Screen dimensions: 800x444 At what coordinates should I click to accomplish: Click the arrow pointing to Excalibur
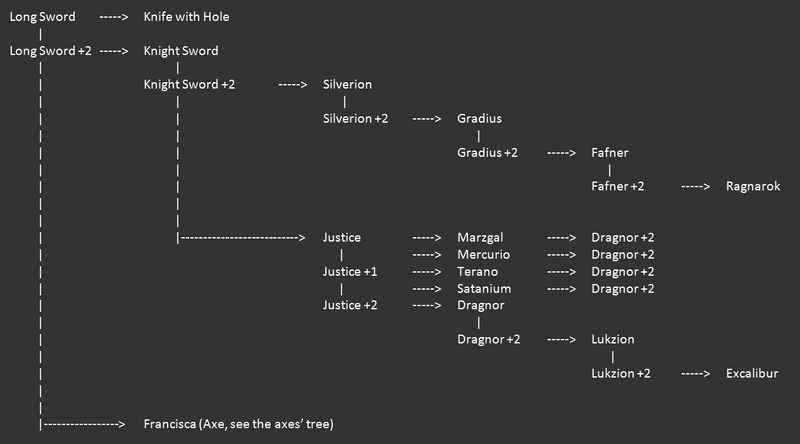695,374
